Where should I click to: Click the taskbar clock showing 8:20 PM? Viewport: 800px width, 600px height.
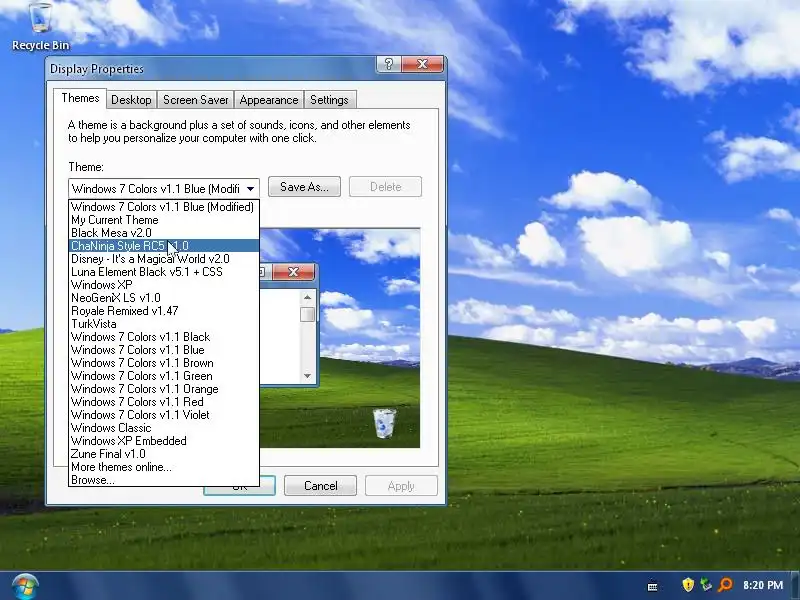click(763, 585)
